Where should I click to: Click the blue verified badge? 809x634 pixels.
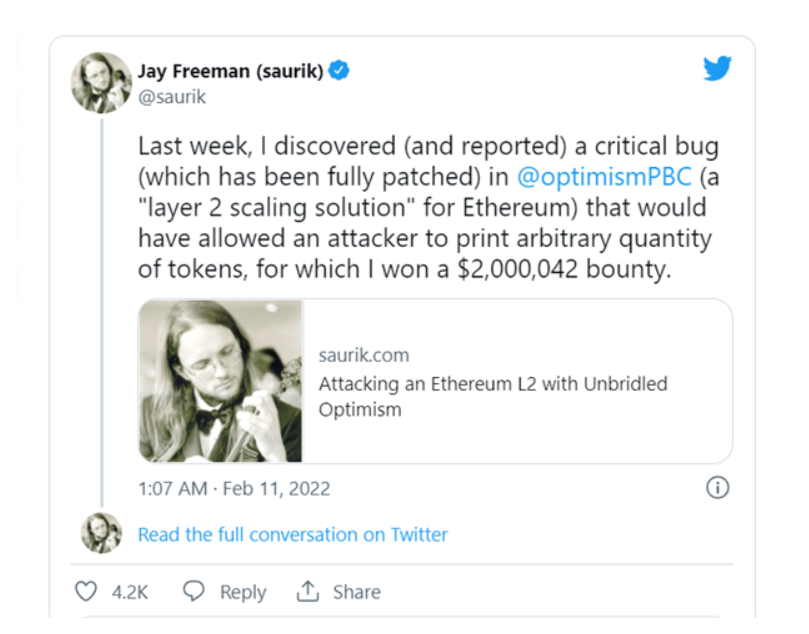(x=339, y=71)
